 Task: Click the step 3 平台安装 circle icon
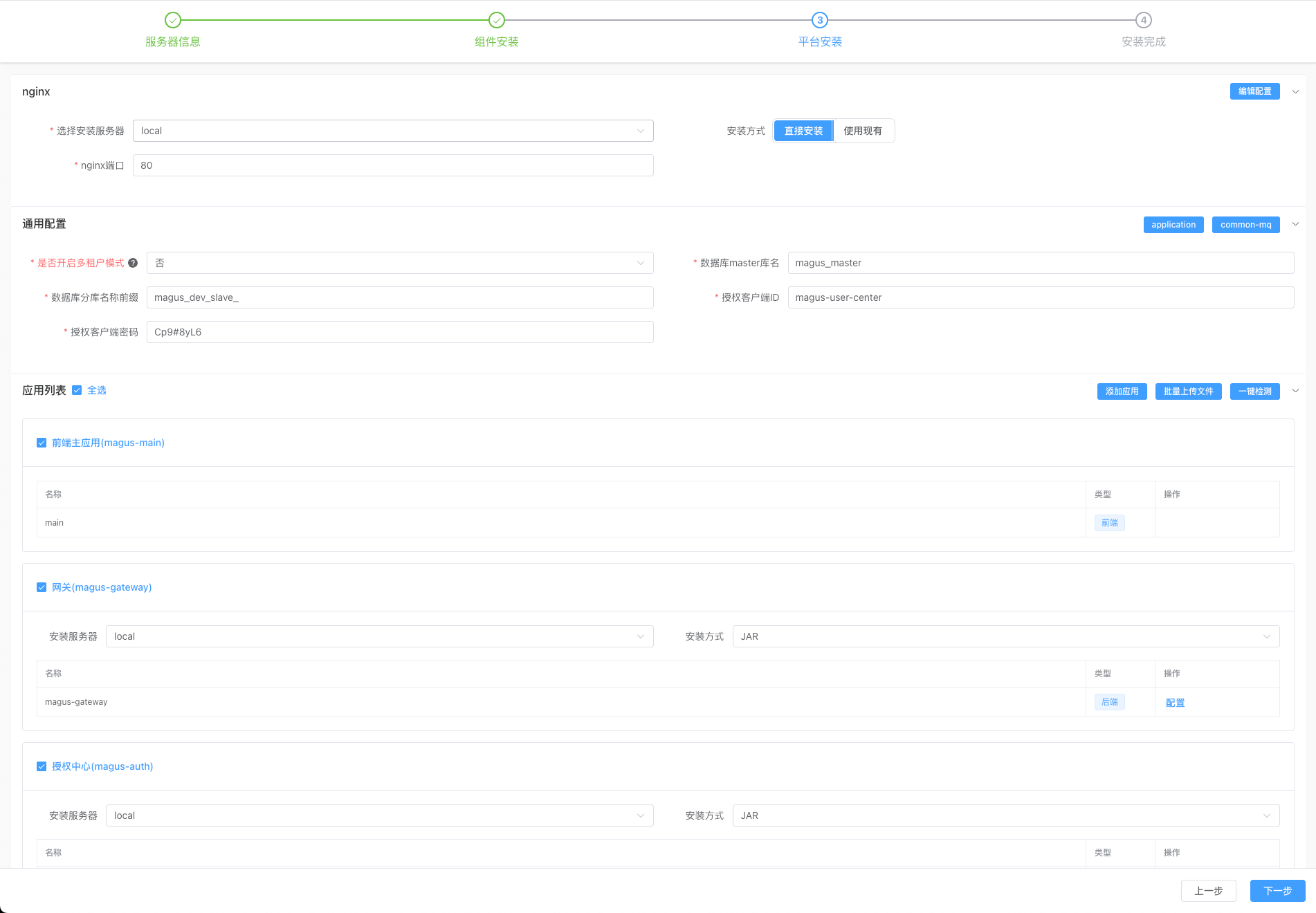820,20
